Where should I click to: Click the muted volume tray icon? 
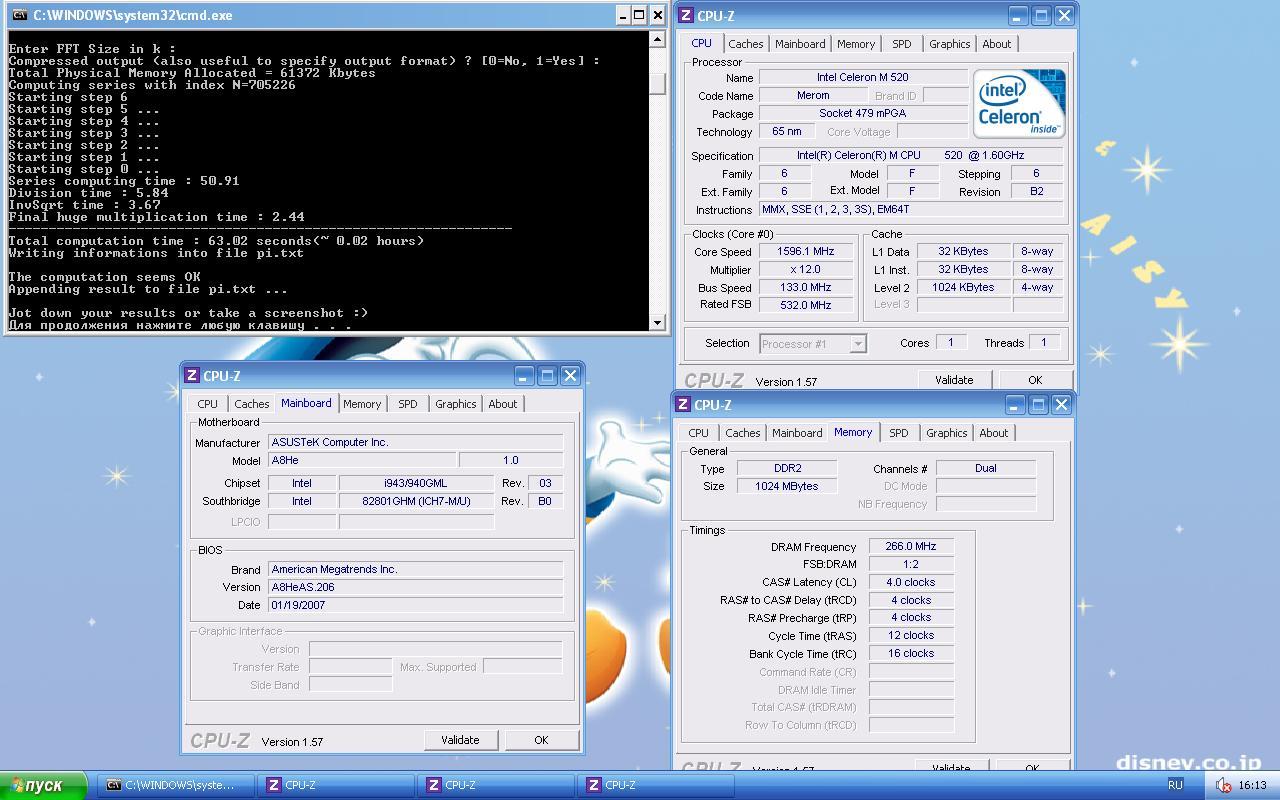1223,785
